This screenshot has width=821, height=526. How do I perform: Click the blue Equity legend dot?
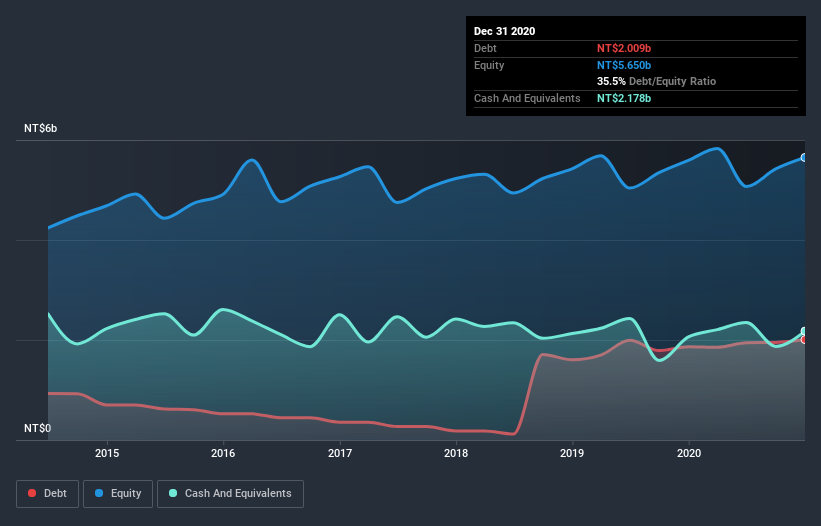coord(99,493)
